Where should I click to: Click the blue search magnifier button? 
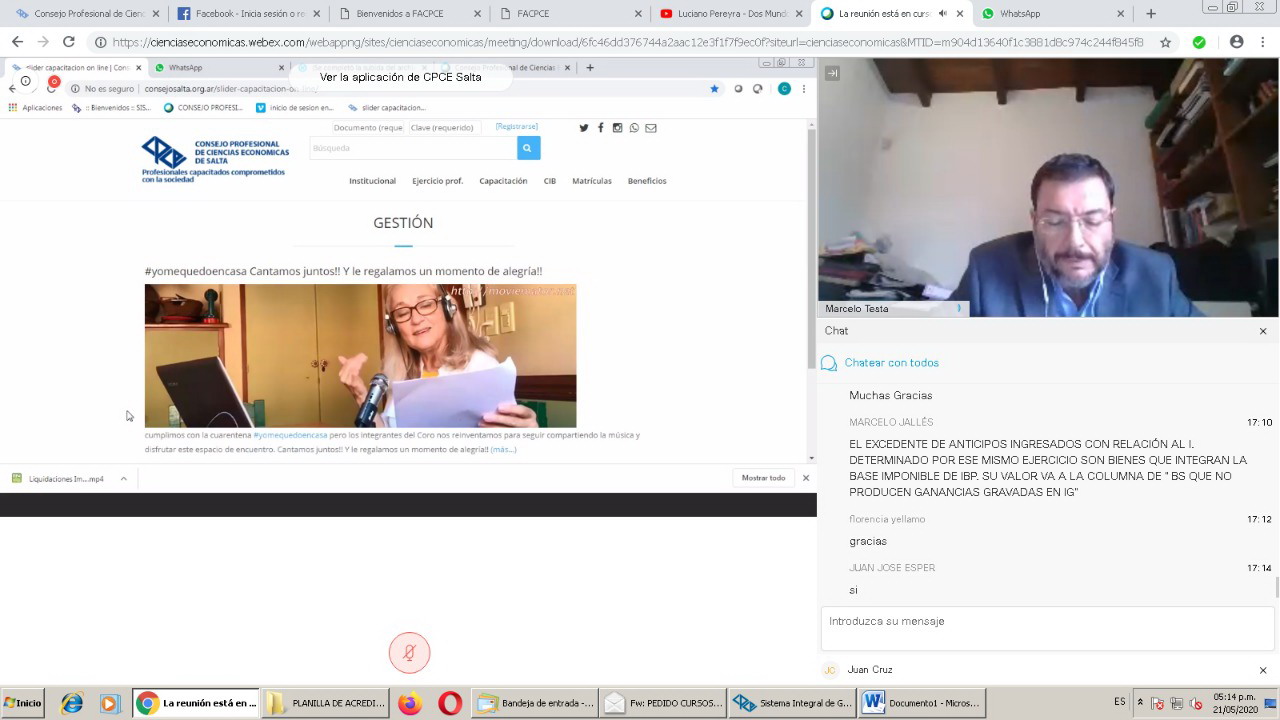point(528,148)
